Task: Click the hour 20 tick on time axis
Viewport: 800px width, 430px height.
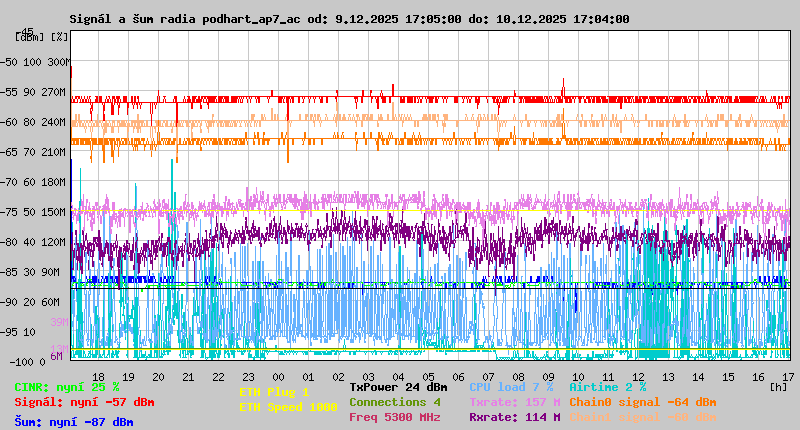Action: (158, 376)
